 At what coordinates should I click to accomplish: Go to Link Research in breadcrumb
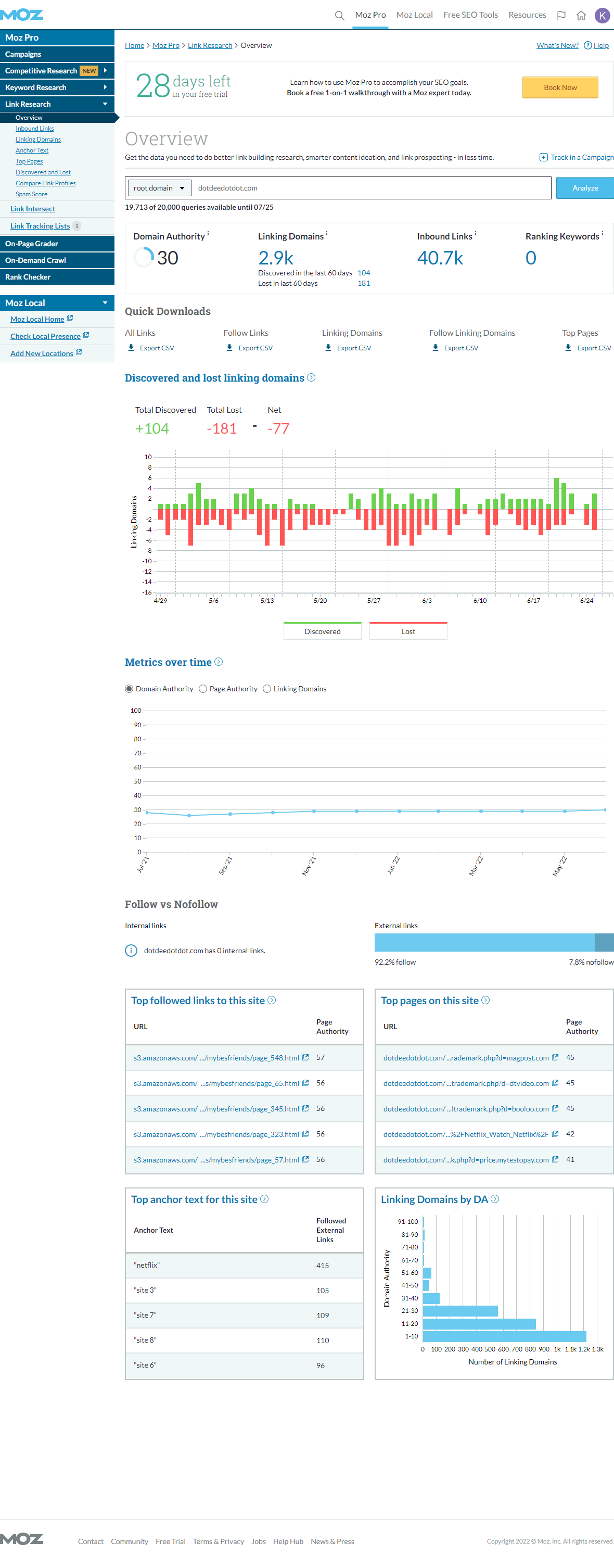point(210,45)
